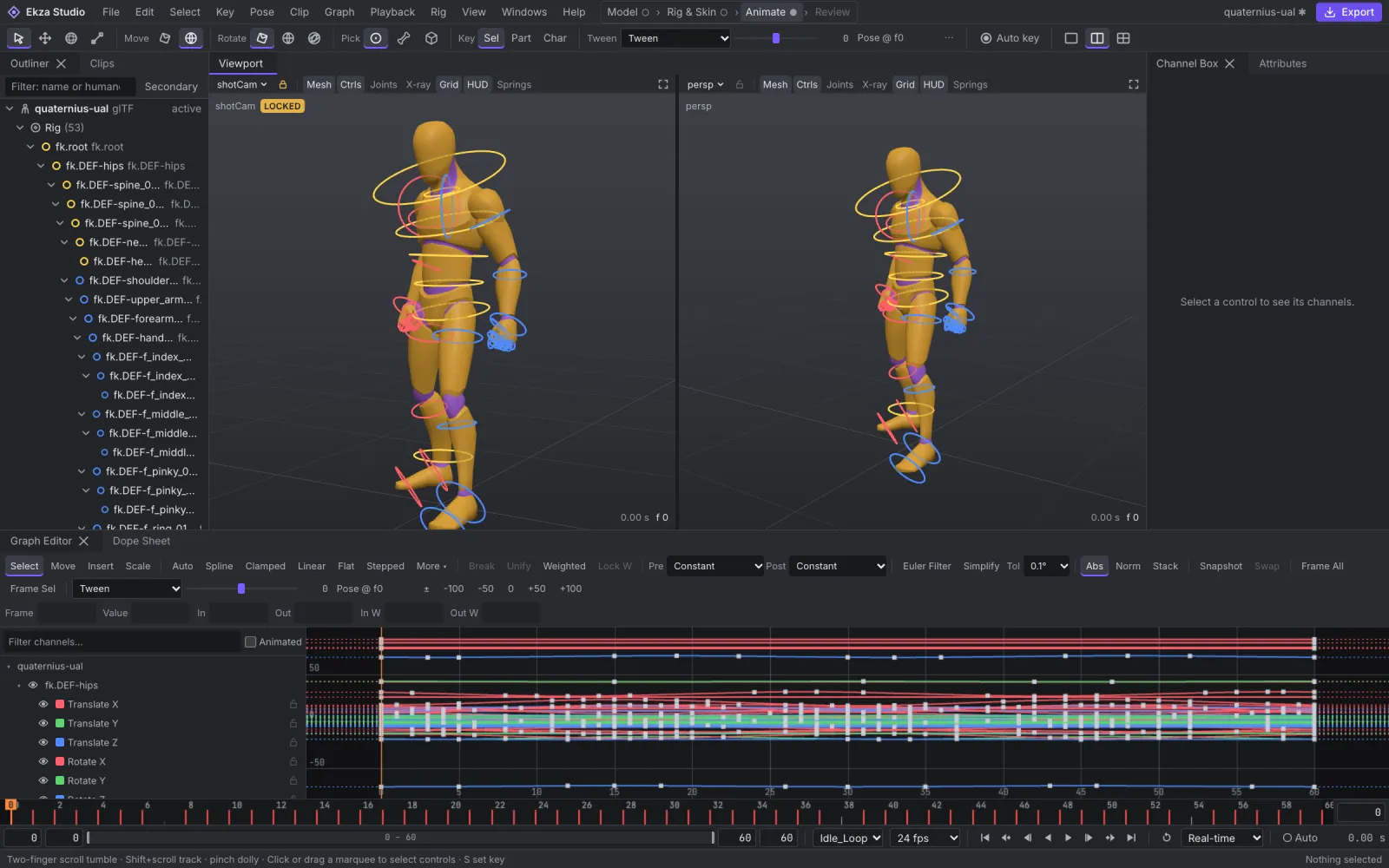1389x868 pixels.
Task: Maximize the persp viewport
Action: (1133, 84)
